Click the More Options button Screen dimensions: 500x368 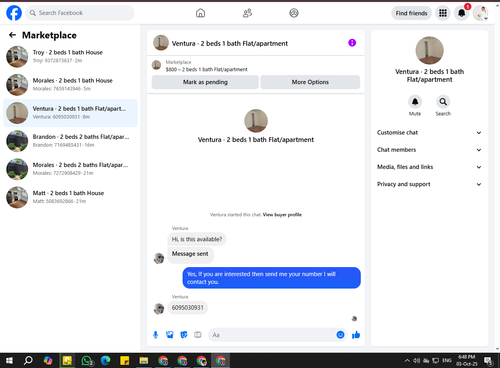[x=310, y=82]
